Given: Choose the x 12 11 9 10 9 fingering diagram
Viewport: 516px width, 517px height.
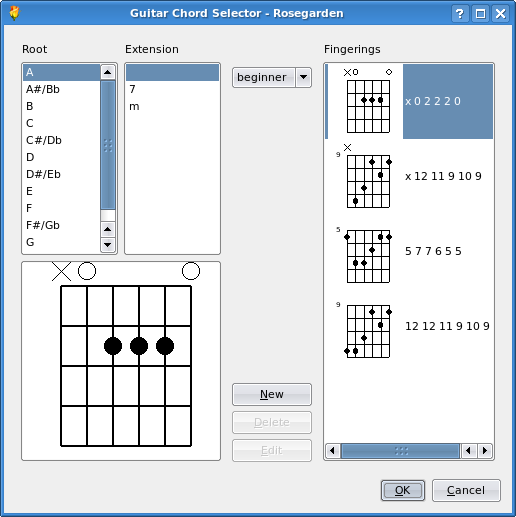Looking at the screenshot, I should 409,176.
